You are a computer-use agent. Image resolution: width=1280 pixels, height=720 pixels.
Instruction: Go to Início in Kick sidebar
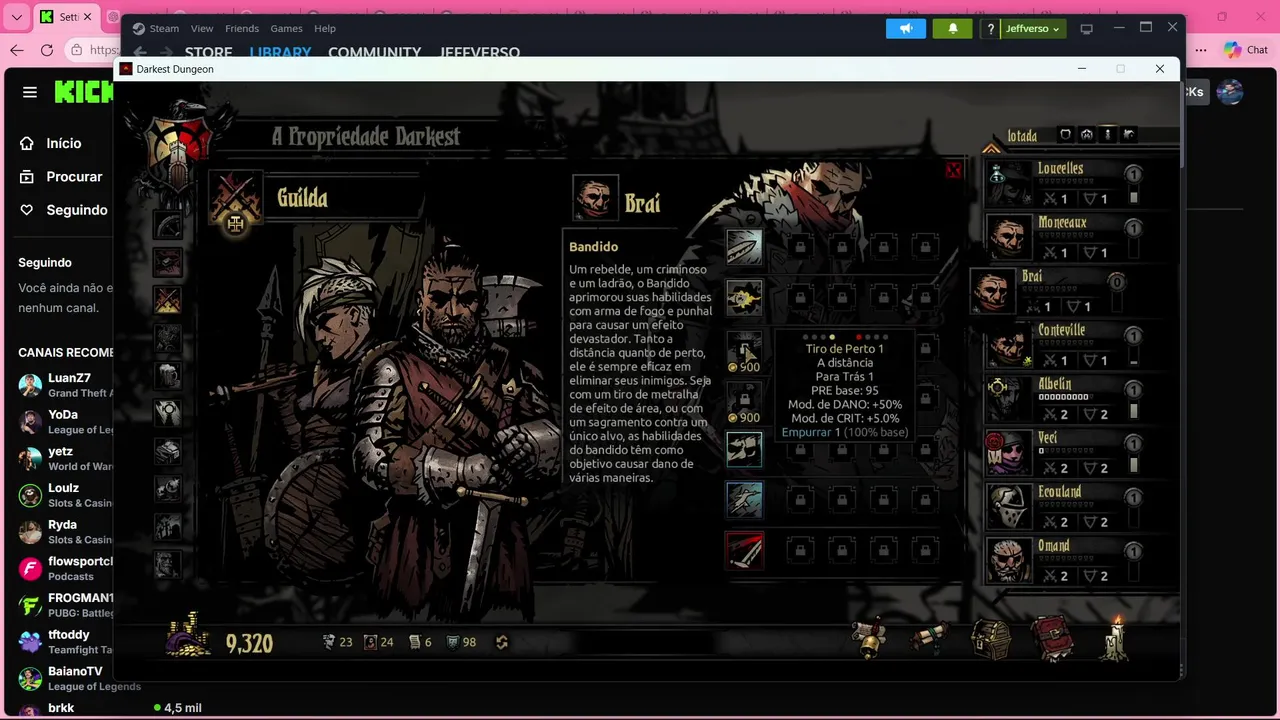(63, 143)
